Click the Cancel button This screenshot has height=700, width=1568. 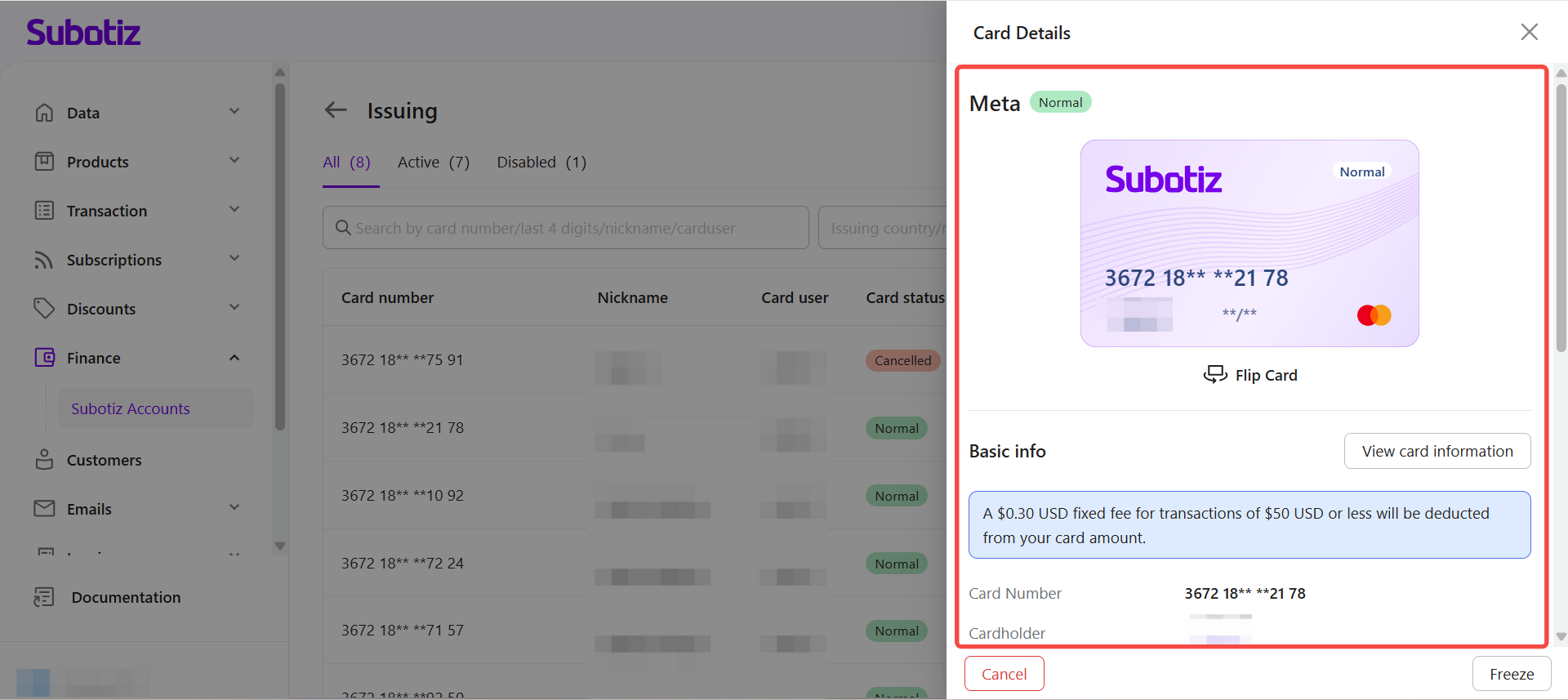(x=1004, y=674)
